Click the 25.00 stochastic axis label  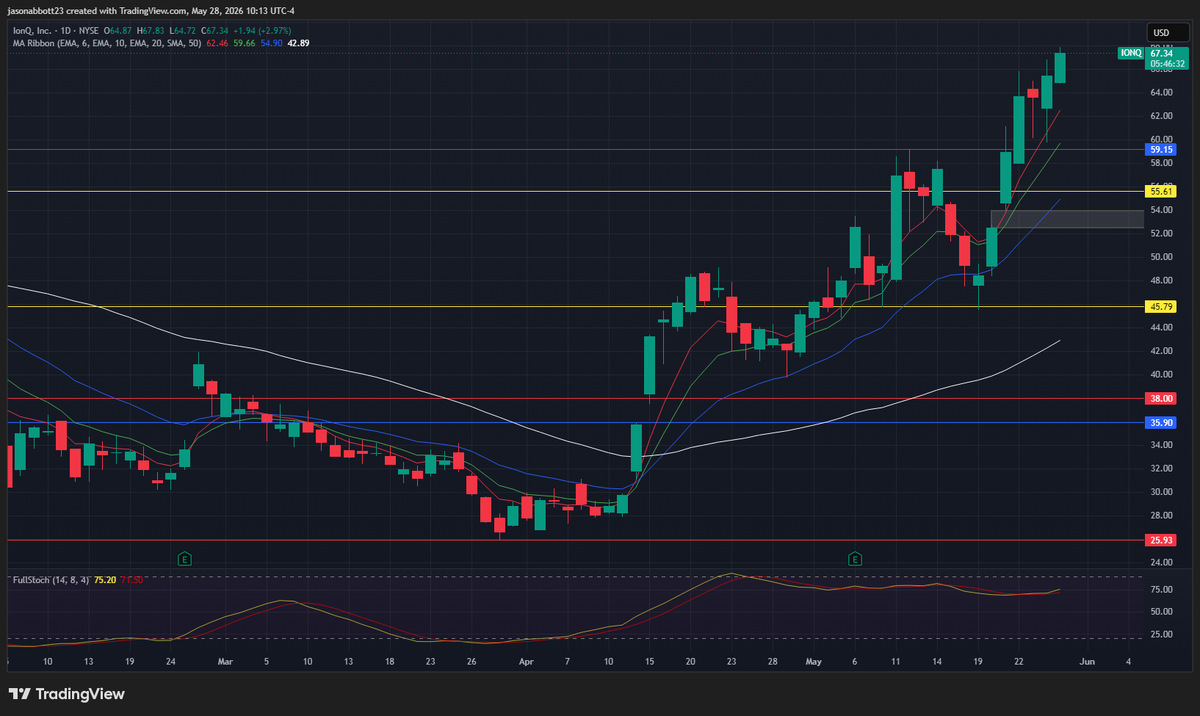pos(1161,634)
